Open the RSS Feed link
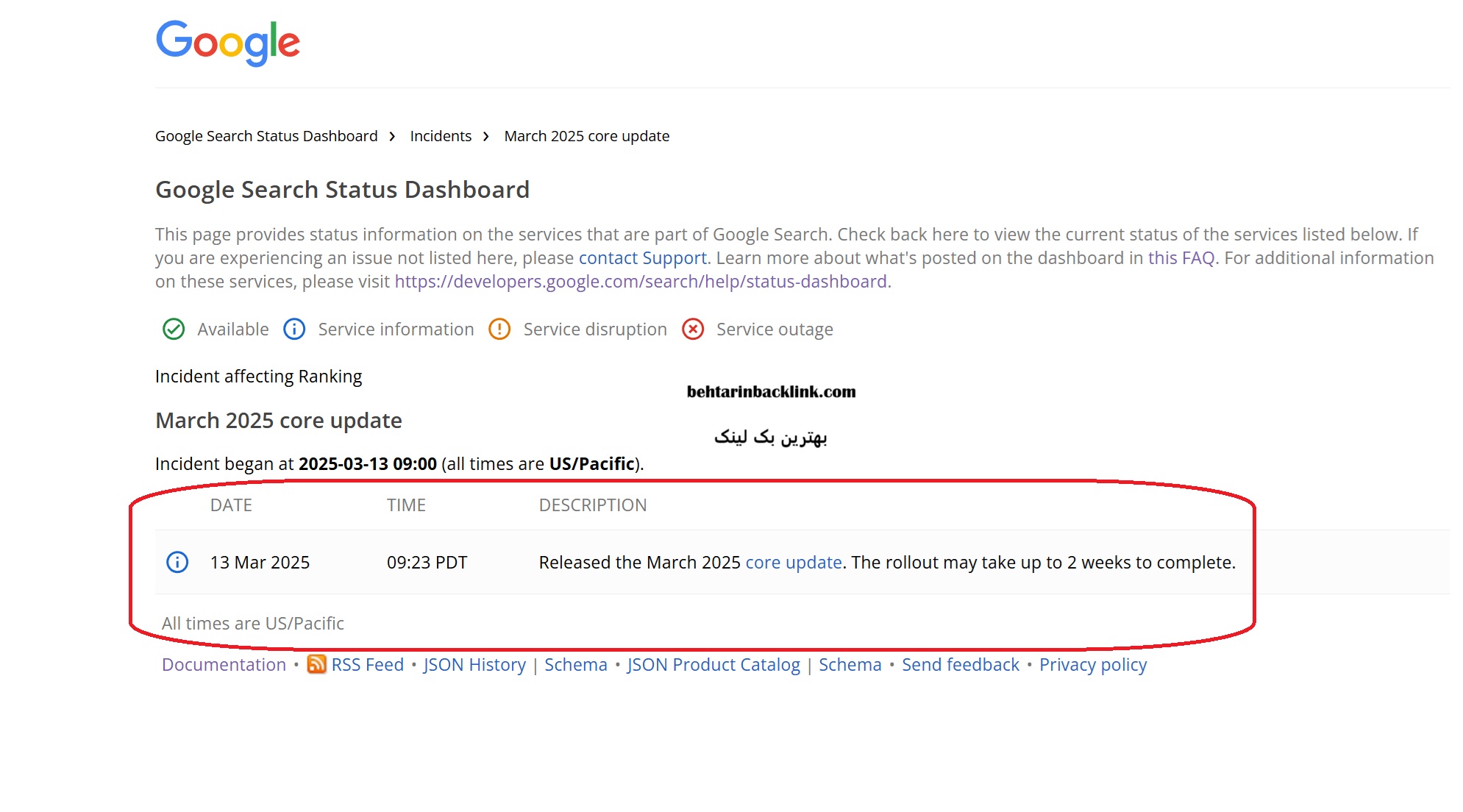Screen dimensions: 1463x812 367,664
